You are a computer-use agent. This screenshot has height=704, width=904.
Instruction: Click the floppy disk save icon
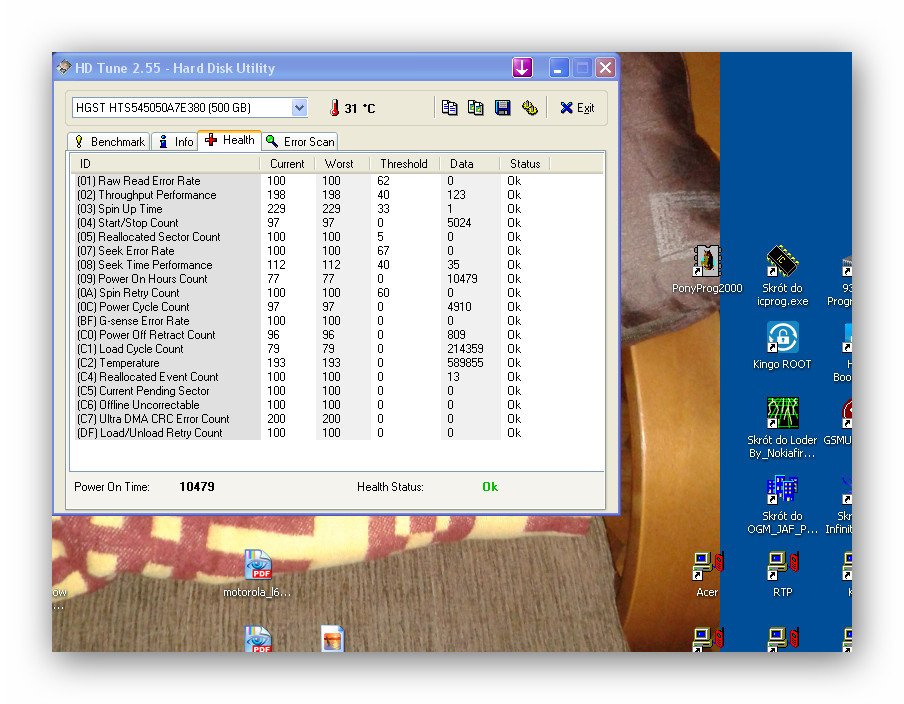(503, 108)
